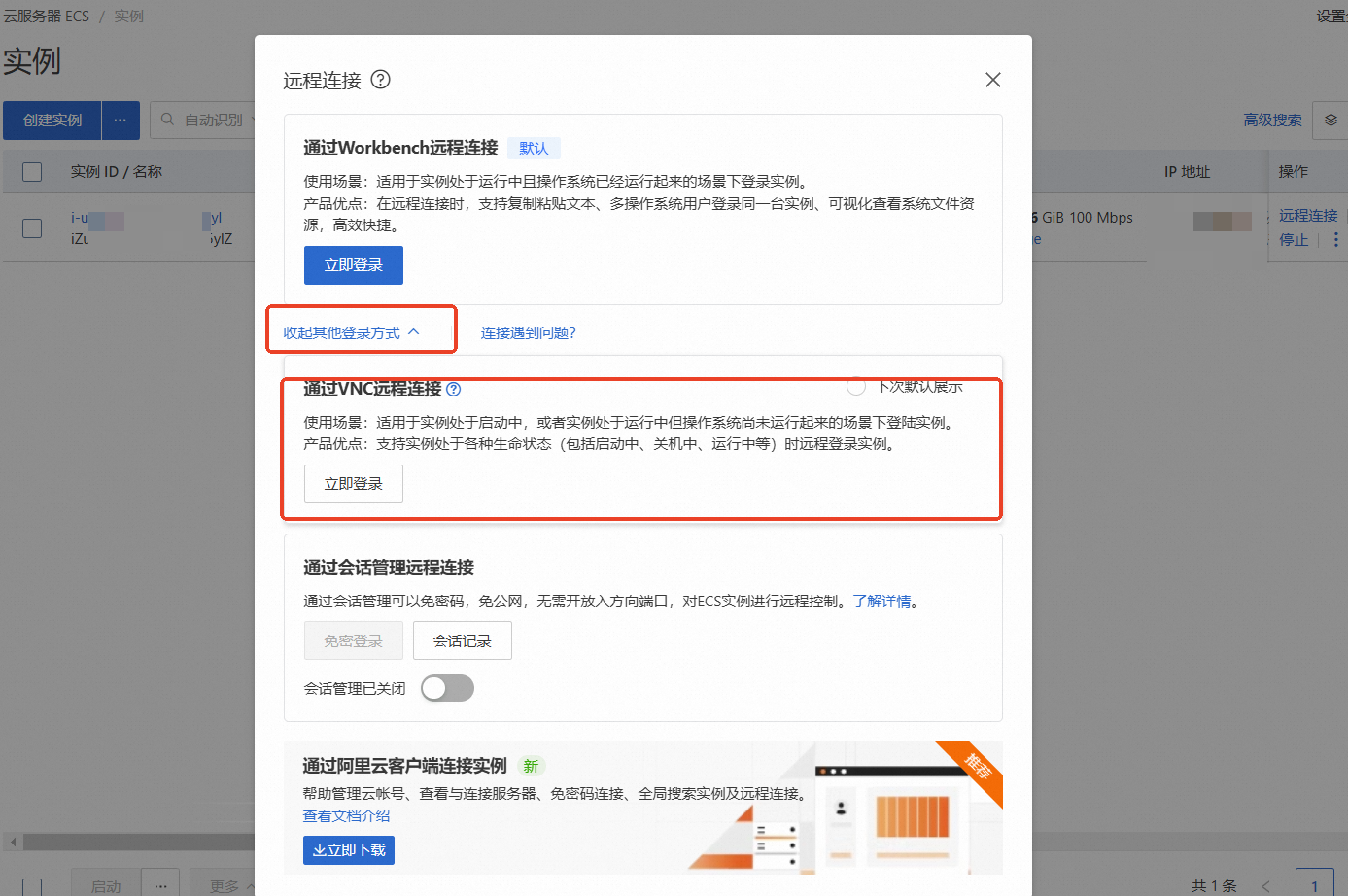Click 远程连接 in operations column

coord(1308,216)
